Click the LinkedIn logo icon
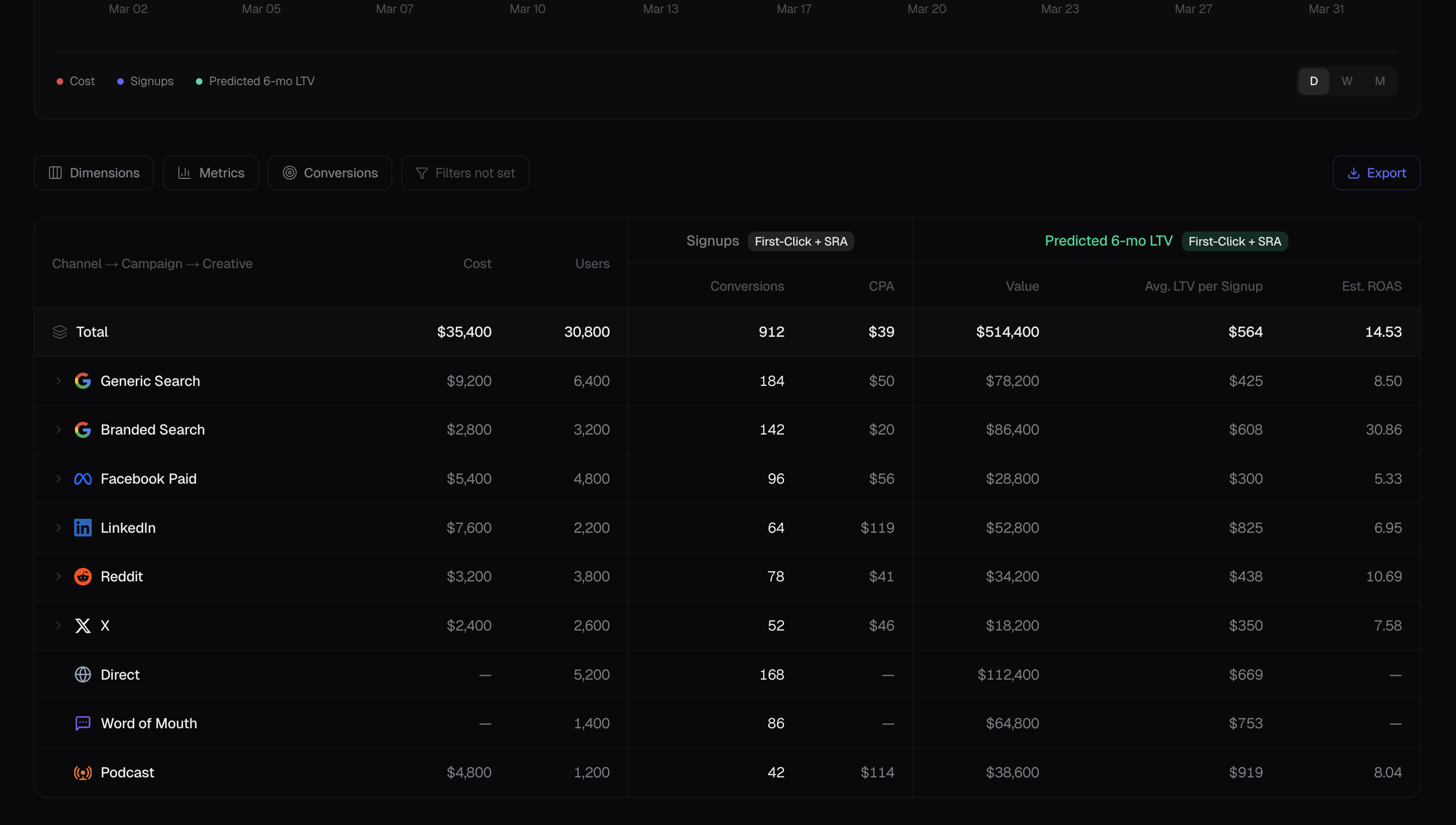 pyautogui.click(x=83, y=527)
